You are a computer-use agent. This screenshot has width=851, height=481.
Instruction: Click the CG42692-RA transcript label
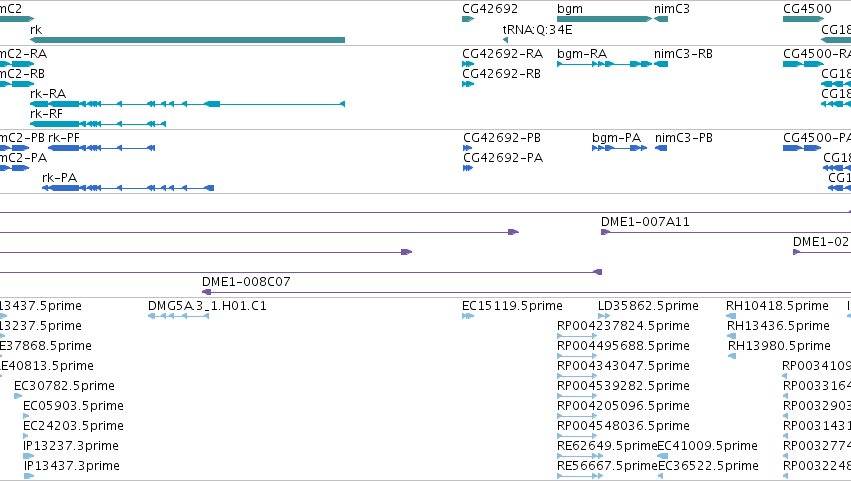[503, 54]
